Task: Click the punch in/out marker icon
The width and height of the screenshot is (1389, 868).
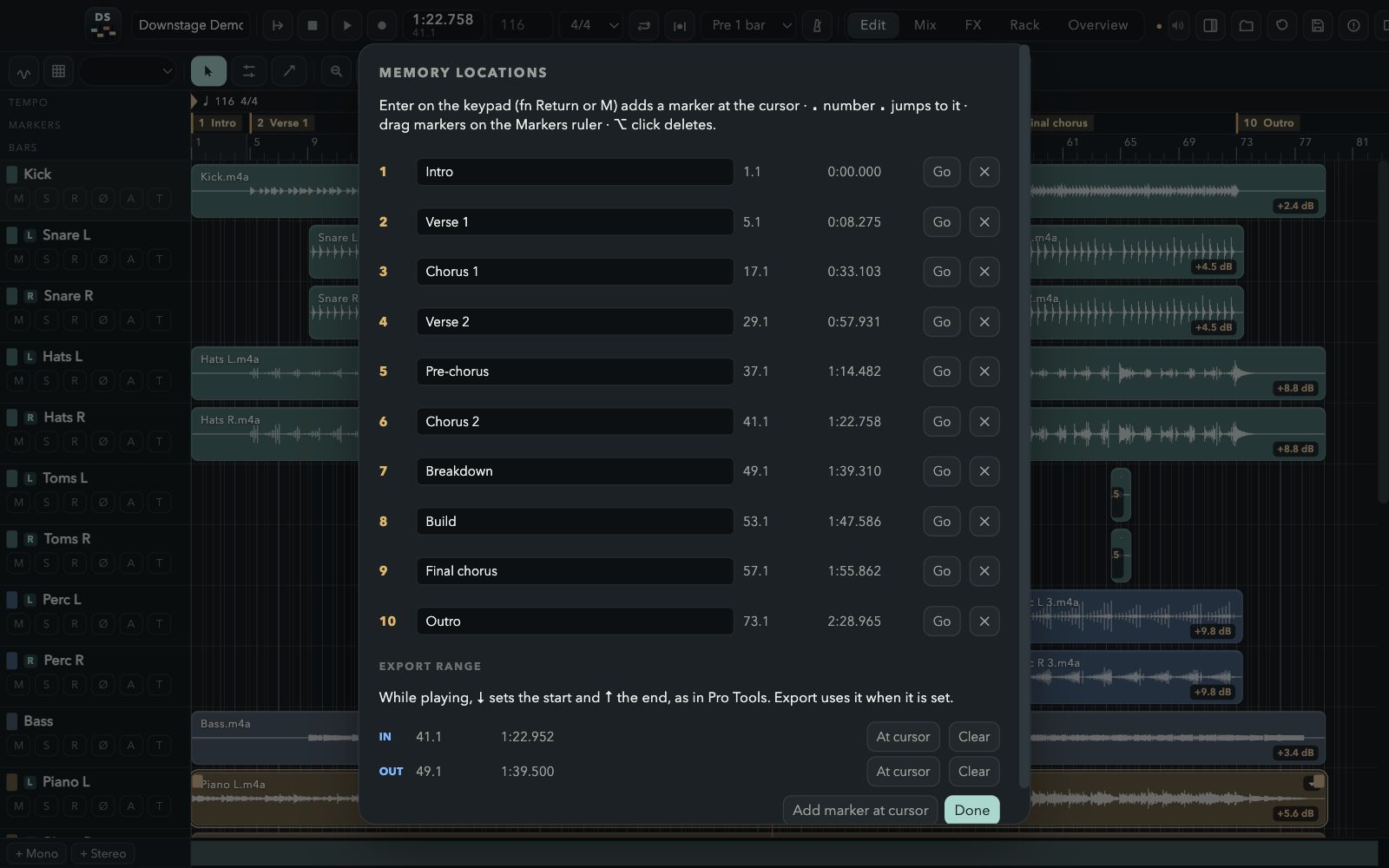Action: pos(680,25)
